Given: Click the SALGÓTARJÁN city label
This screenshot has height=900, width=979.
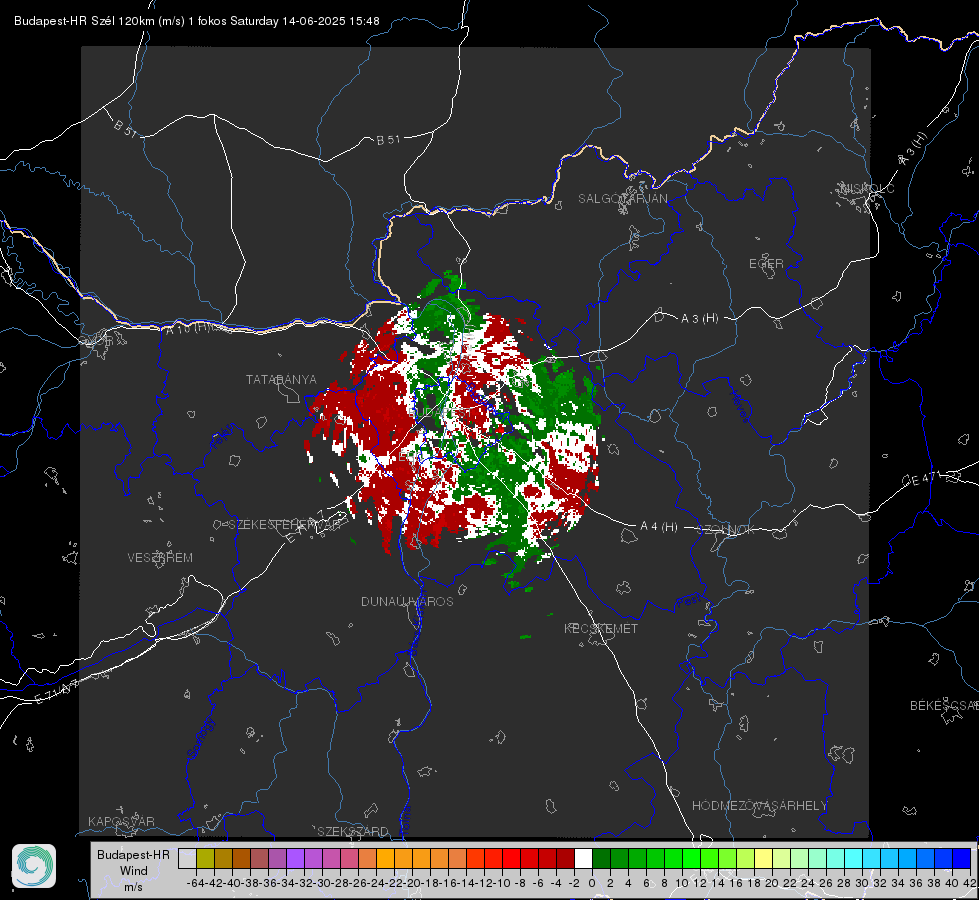Looking at the screenshot, I should [622, 199].
